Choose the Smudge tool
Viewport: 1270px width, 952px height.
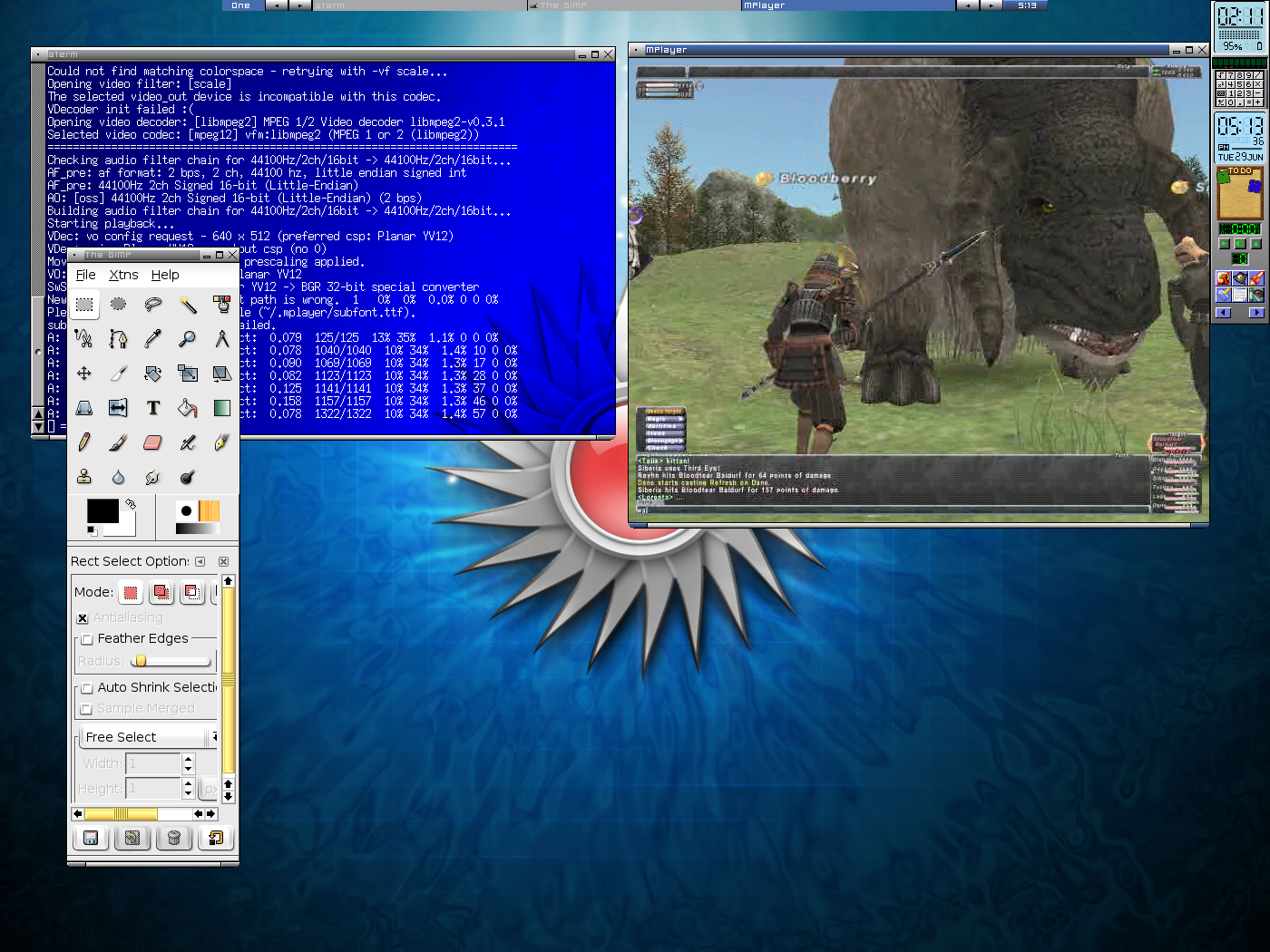153,477
